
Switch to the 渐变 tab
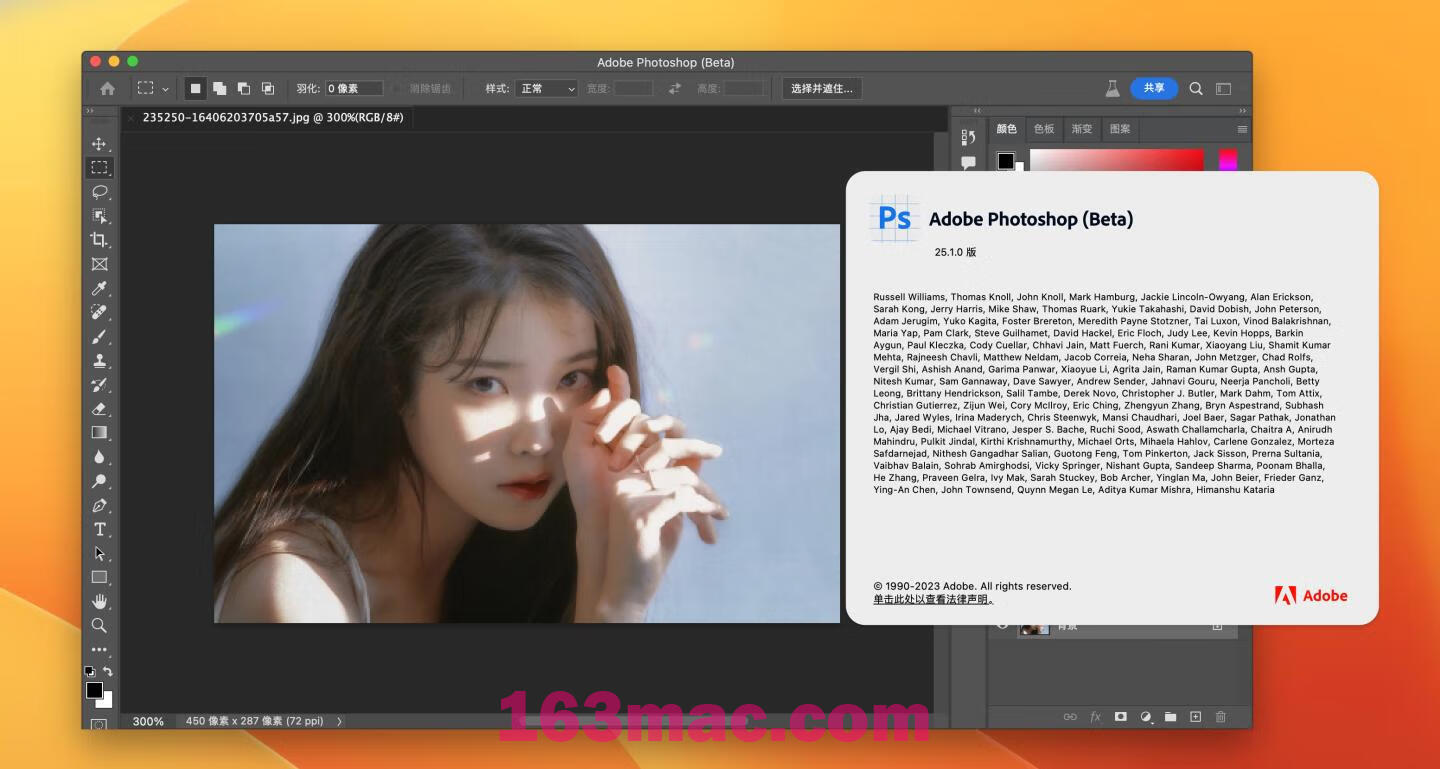(x=1082, y=129)
